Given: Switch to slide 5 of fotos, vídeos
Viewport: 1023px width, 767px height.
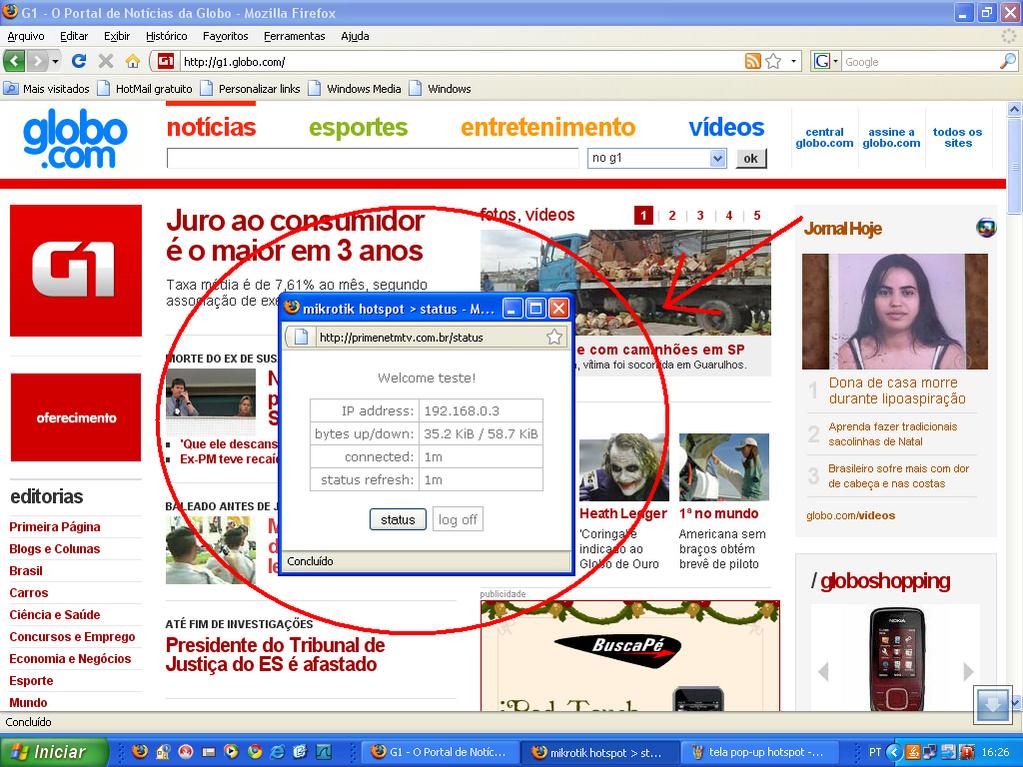Looking at the screenshot, I should [757, 215].
